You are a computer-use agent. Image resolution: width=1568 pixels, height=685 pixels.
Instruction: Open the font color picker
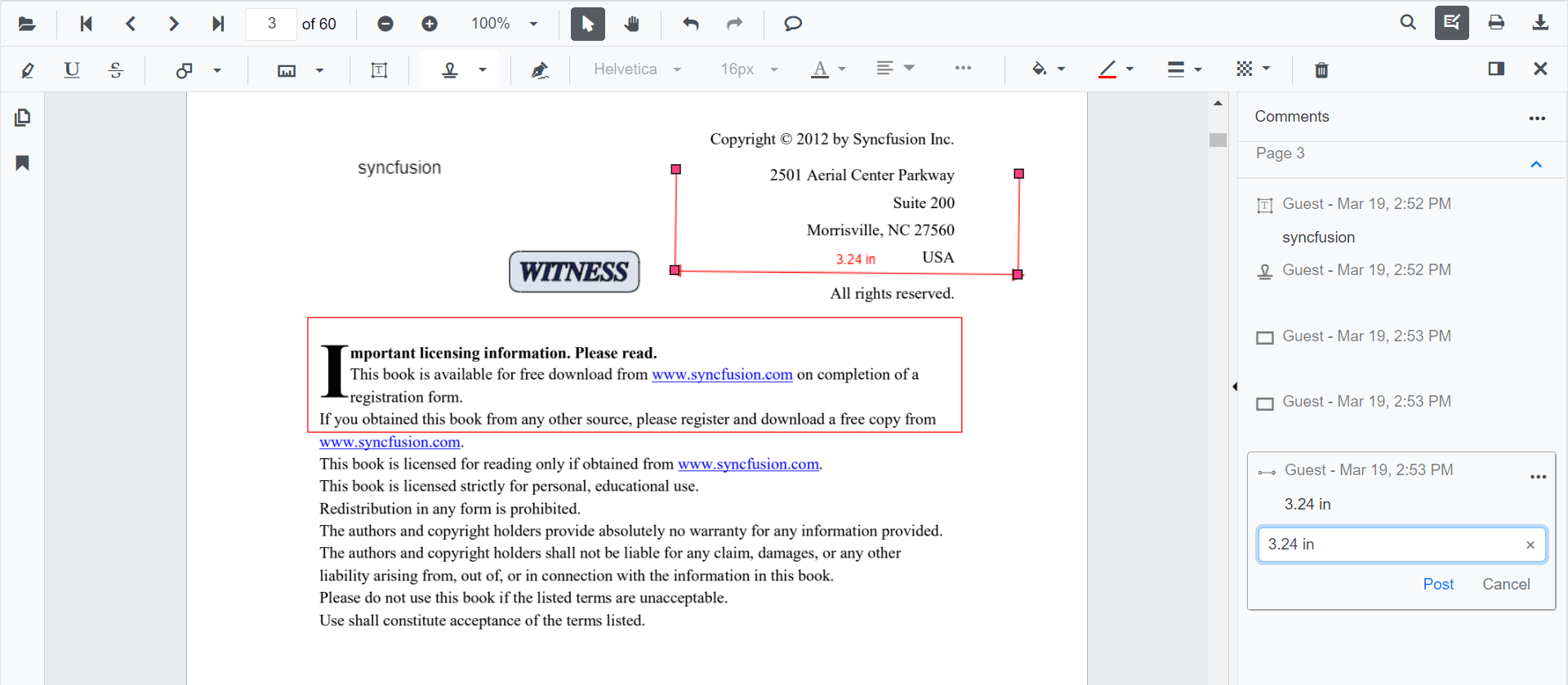pyautogui.click(x=827, y=69)
